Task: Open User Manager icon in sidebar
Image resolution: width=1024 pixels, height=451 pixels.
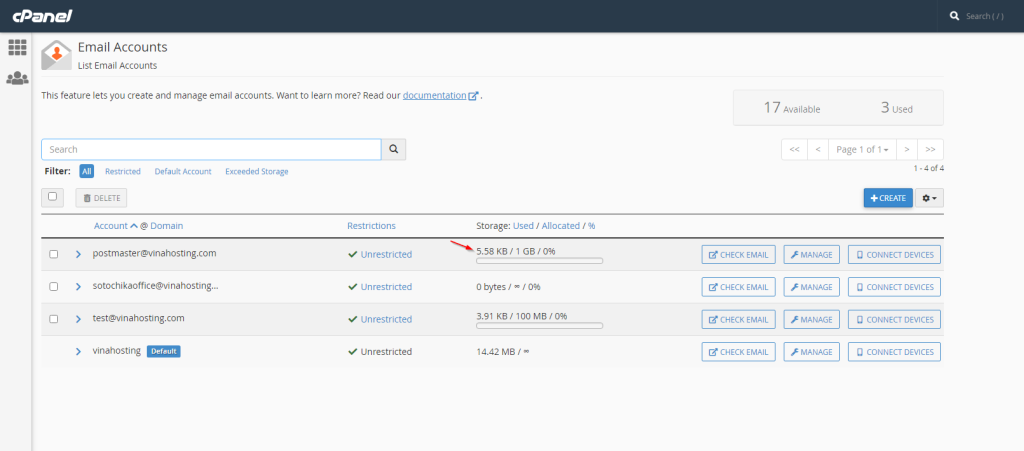Action: 17,78
